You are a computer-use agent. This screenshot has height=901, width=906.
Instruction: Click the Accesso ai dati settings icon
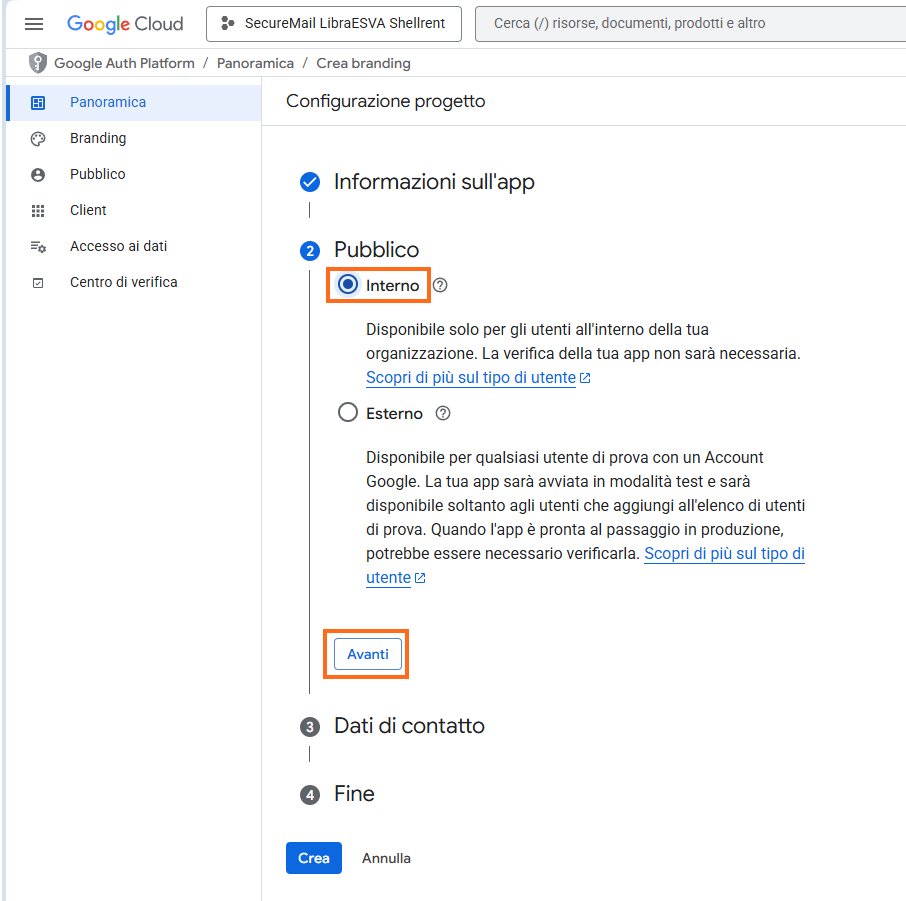(x=38, y=246)
